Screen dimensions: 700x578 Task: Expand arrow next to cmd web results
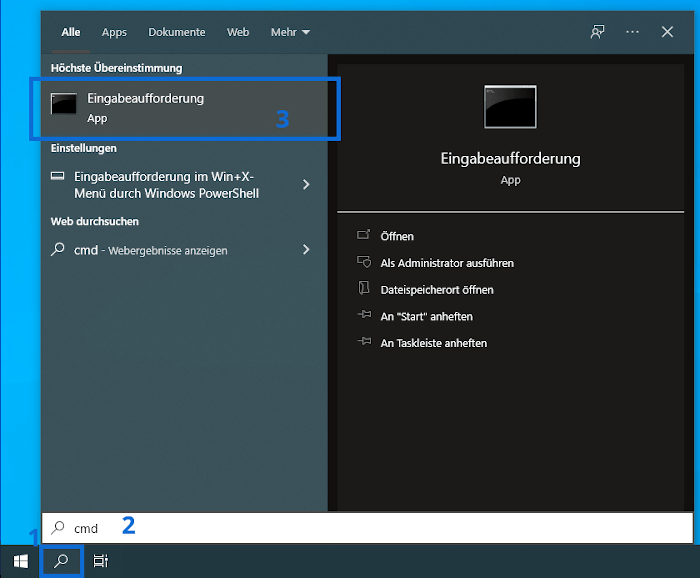click(x=306, y=249)
